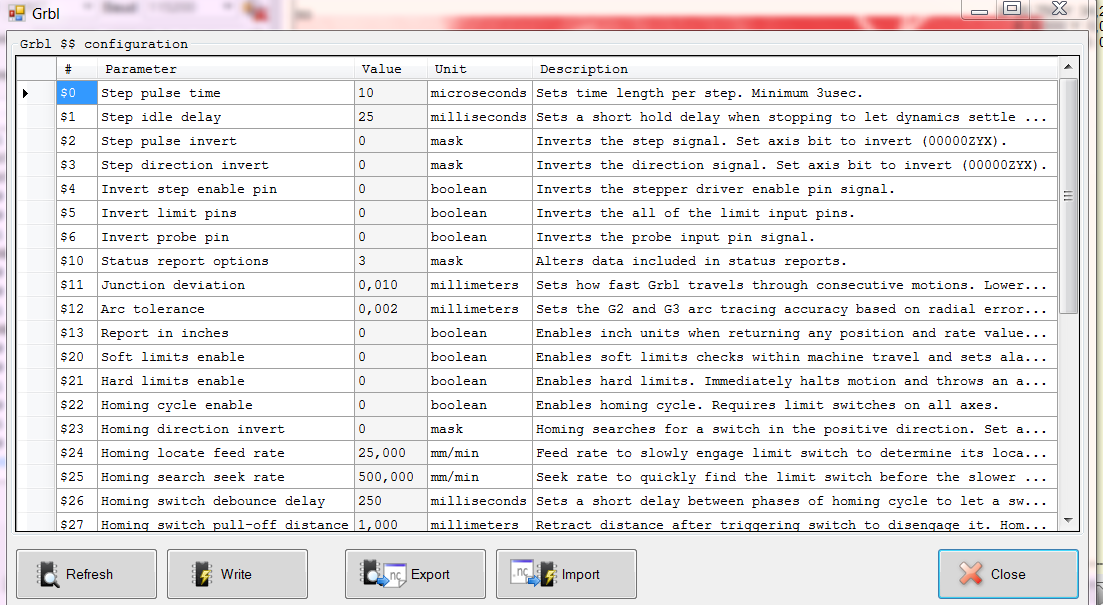Click the $1 number cell
The width and height of the screenshot is (1103, 605).
(77, 117)
